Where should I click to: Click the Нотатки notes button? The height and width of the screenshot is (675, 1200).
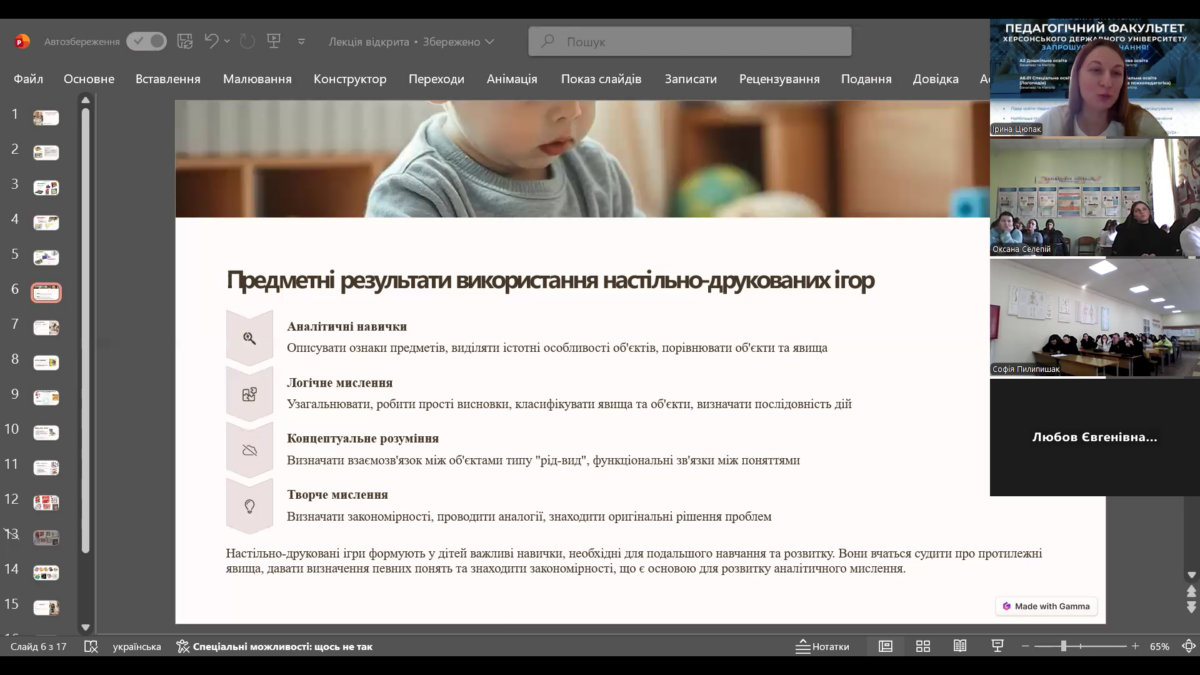click(822, 647)
